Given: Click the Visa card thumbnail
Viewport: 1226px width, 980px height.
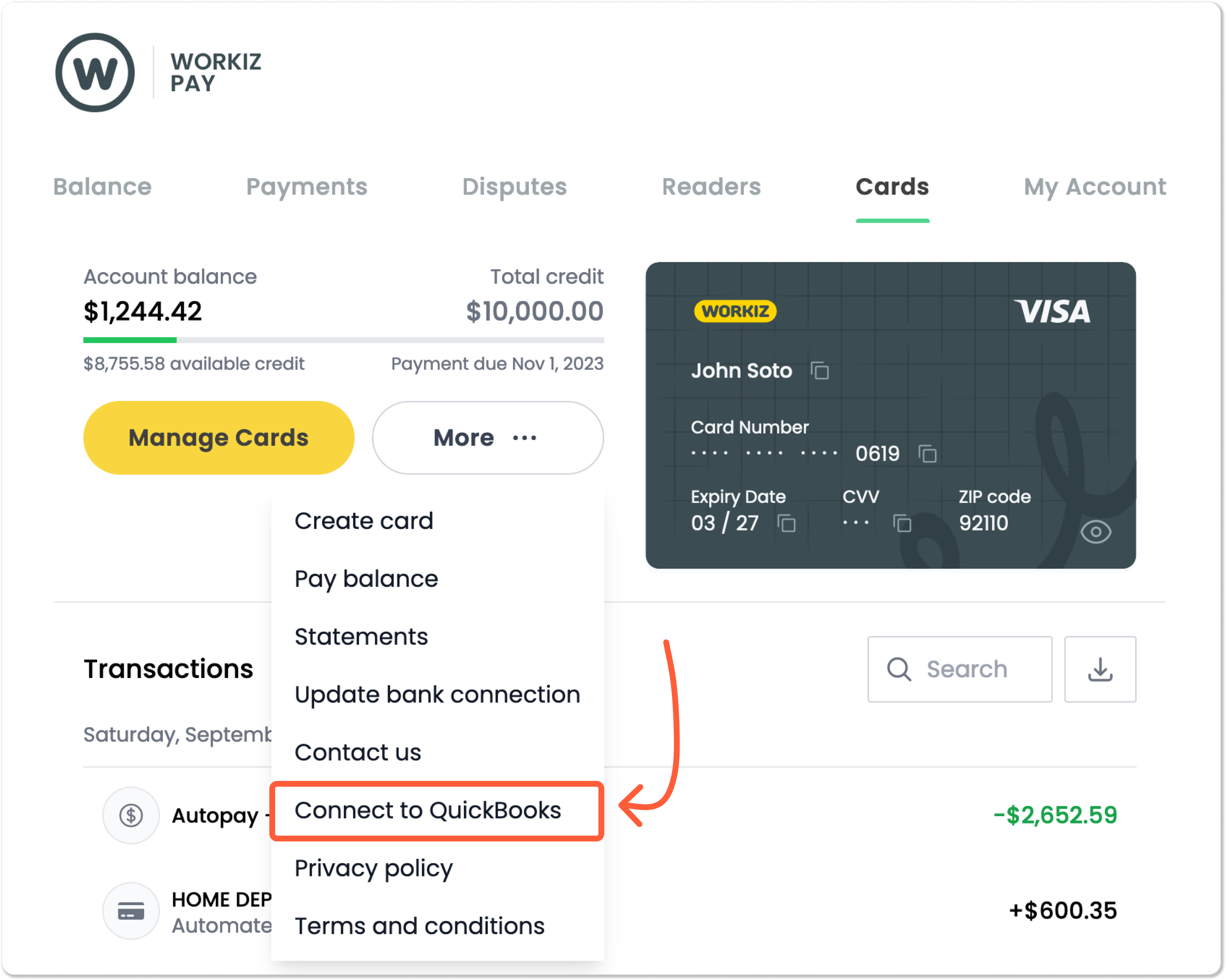Looking at the screenshot, I should (891, 415).
